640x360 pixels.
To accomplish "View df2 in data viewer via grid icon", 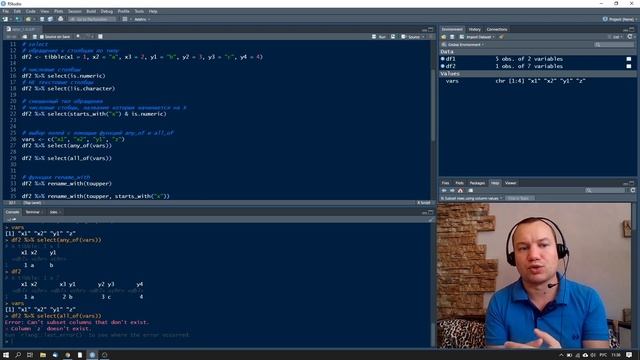I will (x=629, y=66).
